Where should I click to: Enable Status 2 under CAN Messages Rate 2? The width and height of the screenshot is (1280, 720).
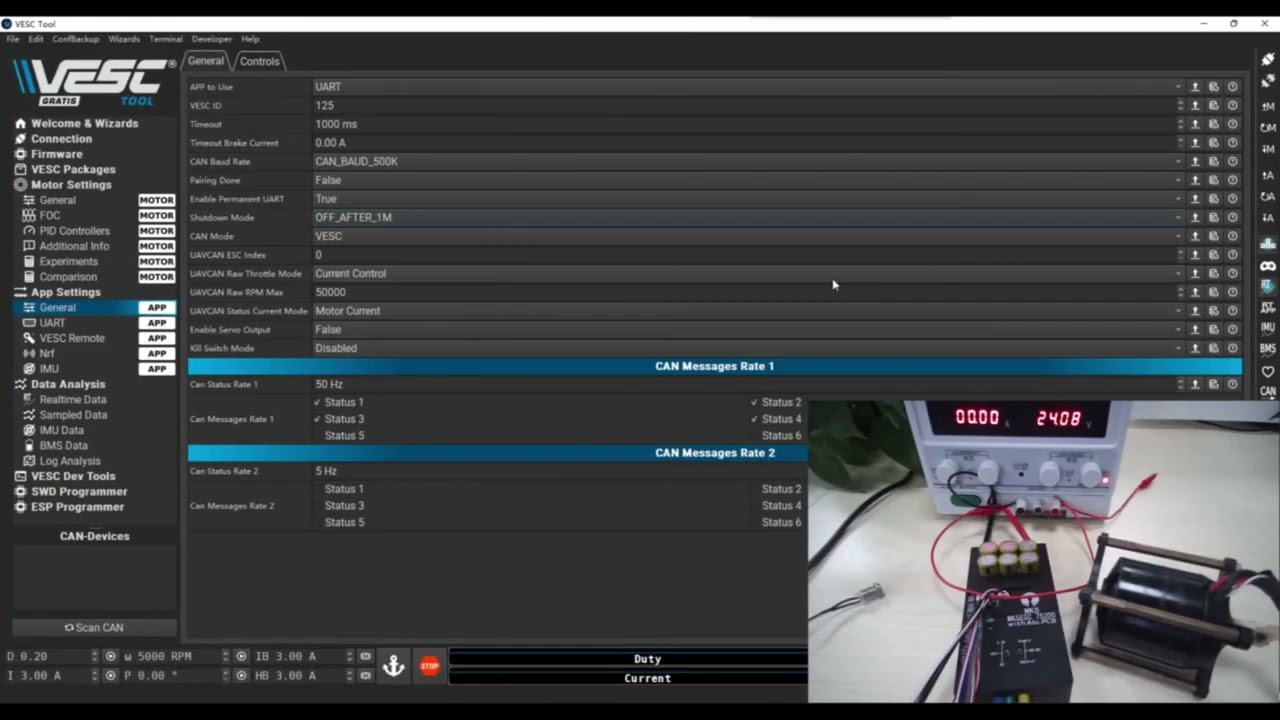[777, 489]
